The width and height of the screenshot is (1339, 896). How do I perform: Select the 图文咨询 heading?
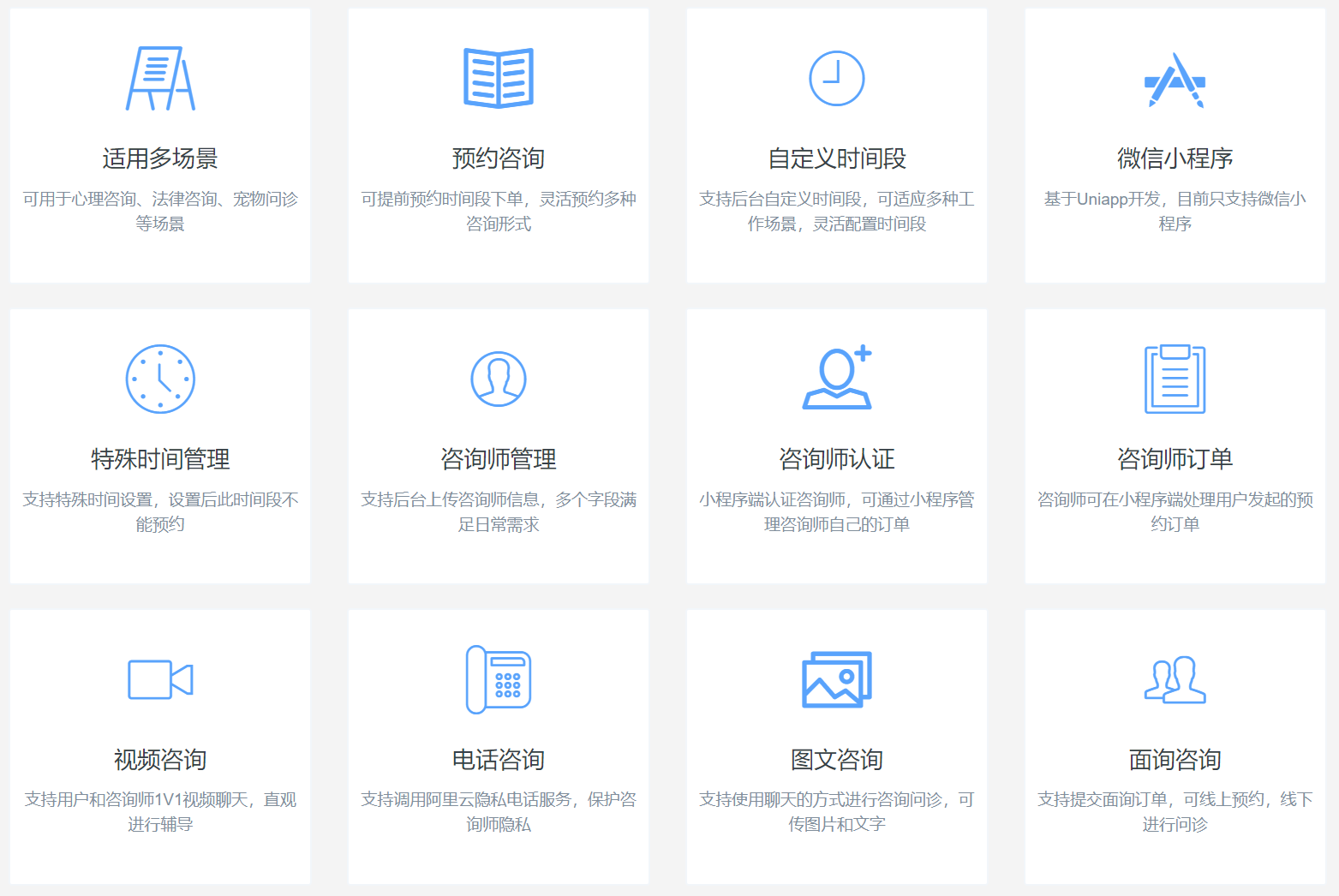[837, 760]
